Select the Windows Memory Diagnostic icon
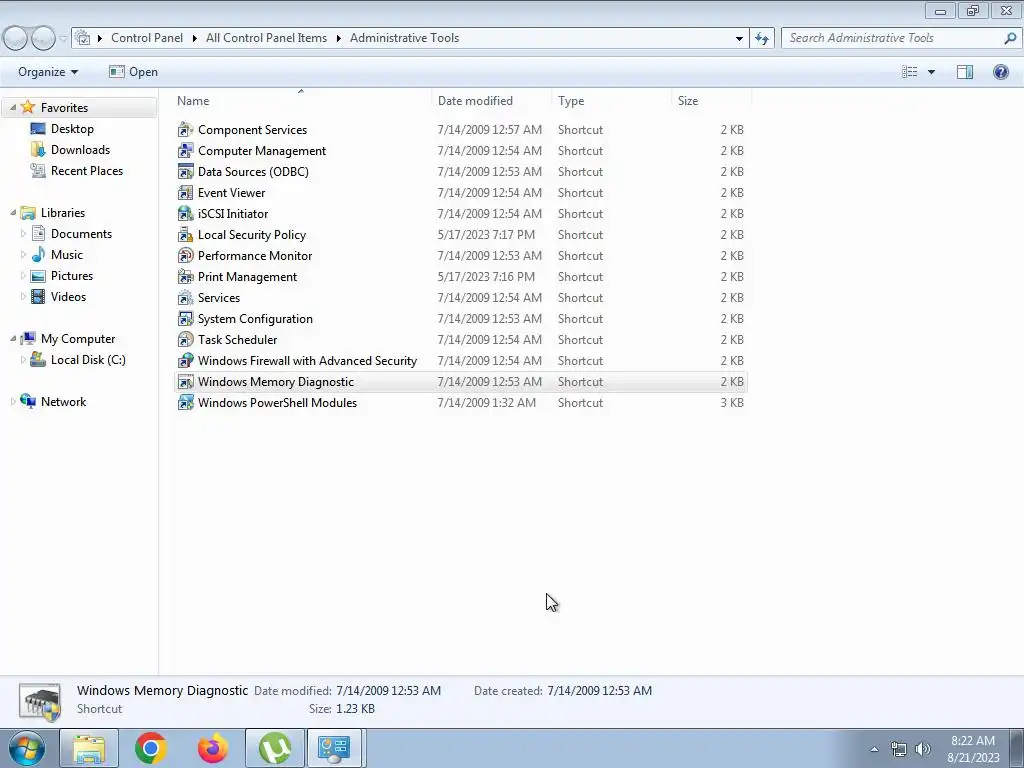 pyautogui.click(x=185, y=381)
